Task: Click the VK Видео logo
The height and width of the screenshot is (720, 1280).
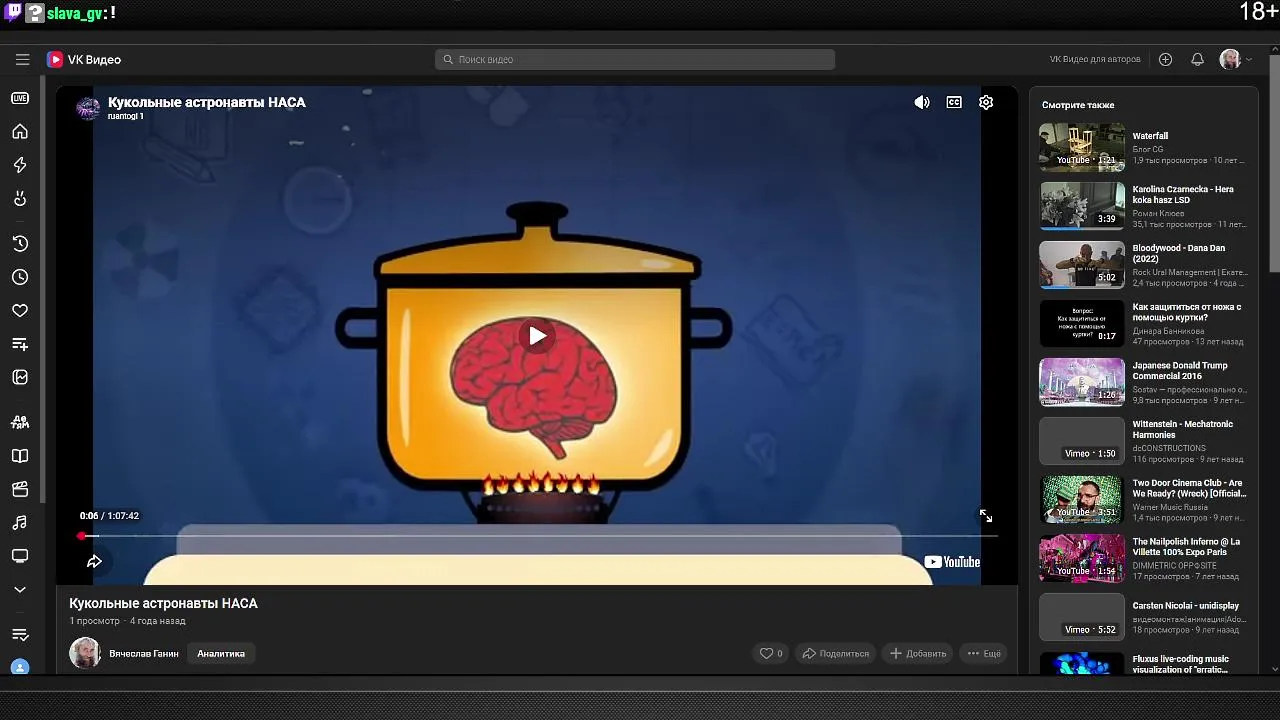Action: tap(84, 60)
